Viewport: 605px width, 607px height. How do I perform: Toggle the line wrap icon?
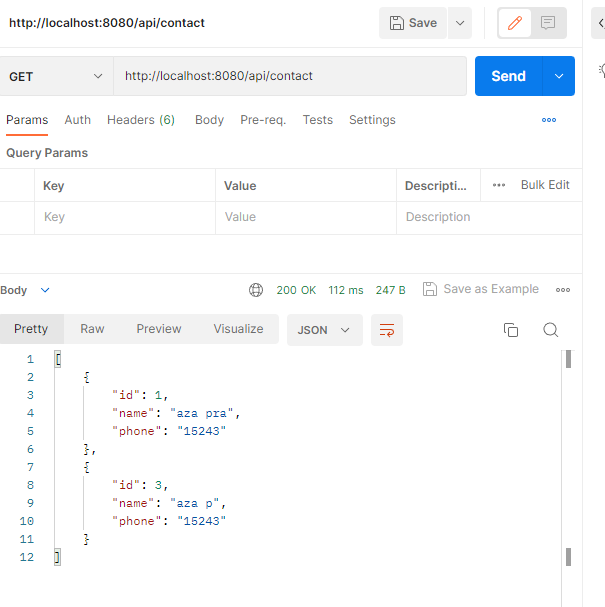point(387,330)
